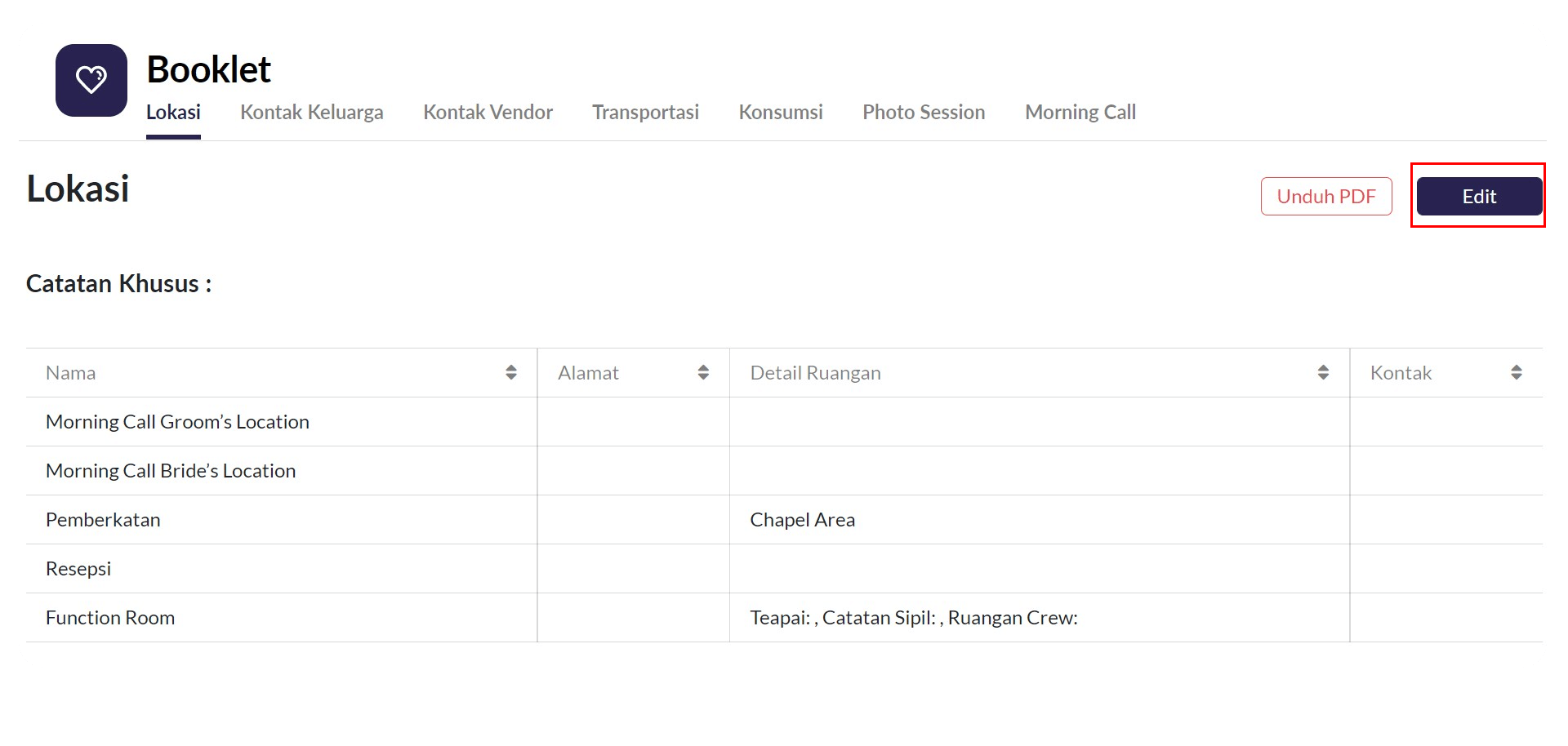This screenshot has width=1568, height=746.
Task: Click the Chapel Area detail cell
Action: (x=802, y=520)
